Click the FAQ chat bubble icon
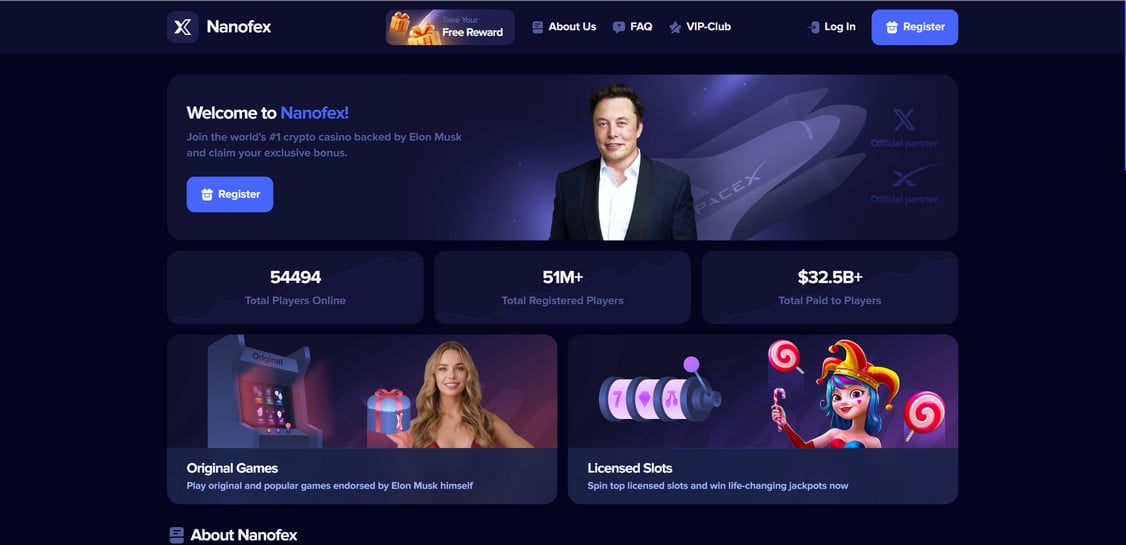Screen dimensions: 1126x545 tap(619, 27)
